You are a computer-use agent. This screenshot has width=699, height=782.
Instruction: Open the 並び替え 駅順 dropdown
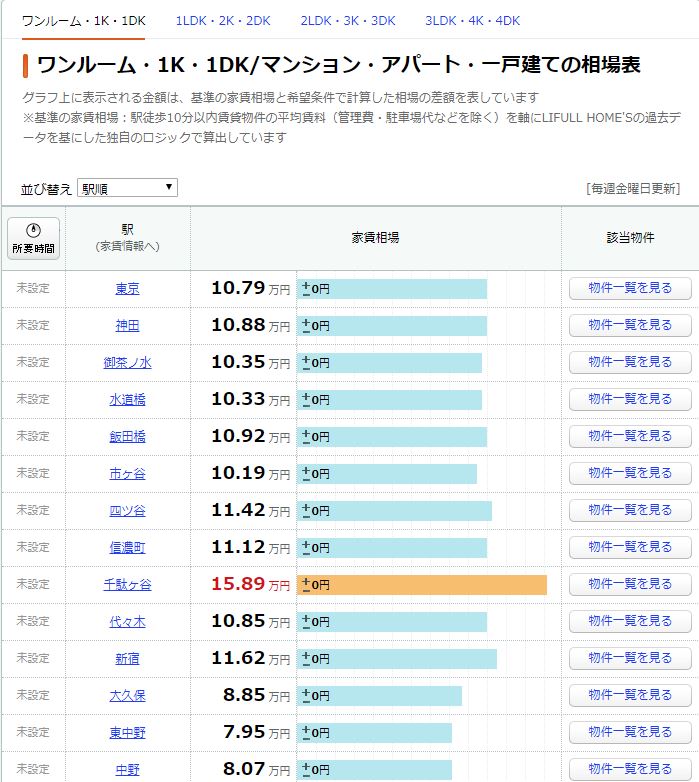(x=127, y=188)
